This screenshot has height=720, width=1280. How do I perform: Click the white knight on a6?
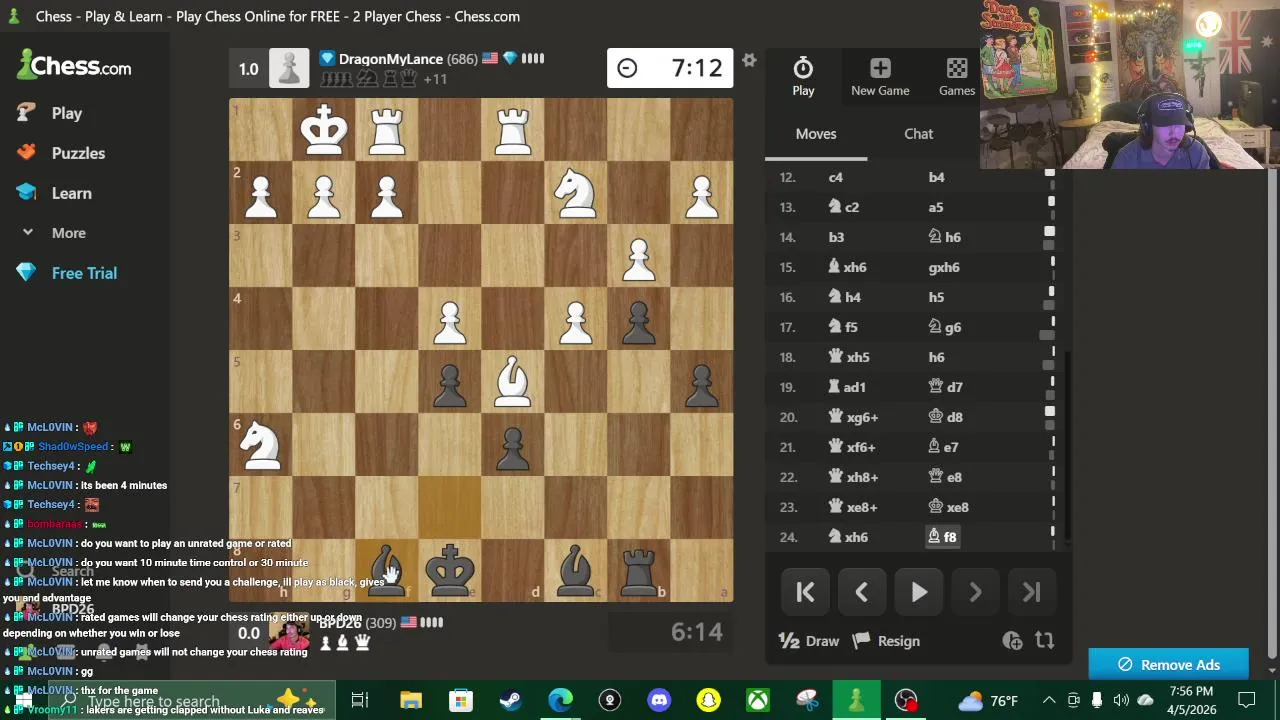pyautogui.click(x=261, y=445)
